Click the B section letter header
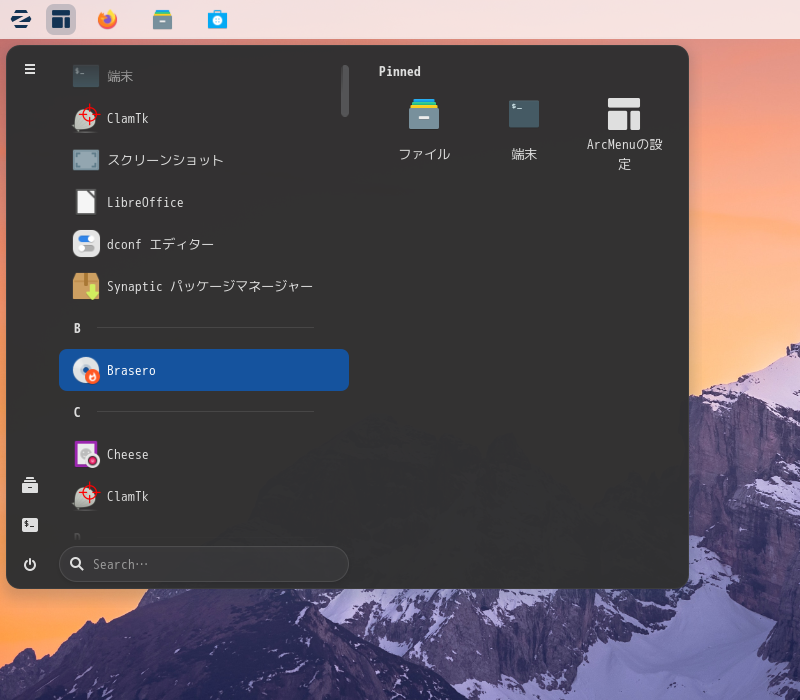Viewport: 800px width, 700px height. 77,328
